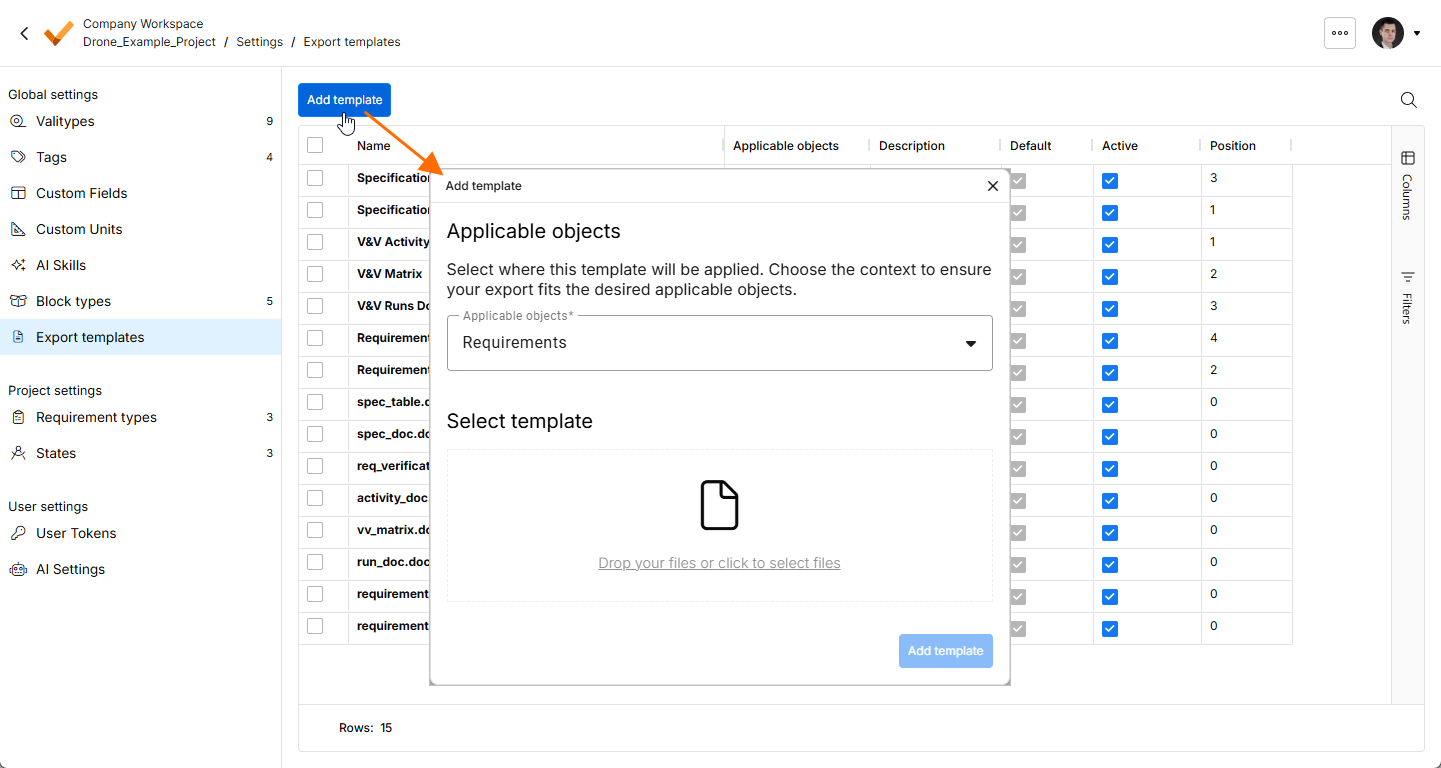The width and height of the screenshot is (1441, 768).
Task: Check the V&V Matrix row checkbox
Action: point(315,274)
